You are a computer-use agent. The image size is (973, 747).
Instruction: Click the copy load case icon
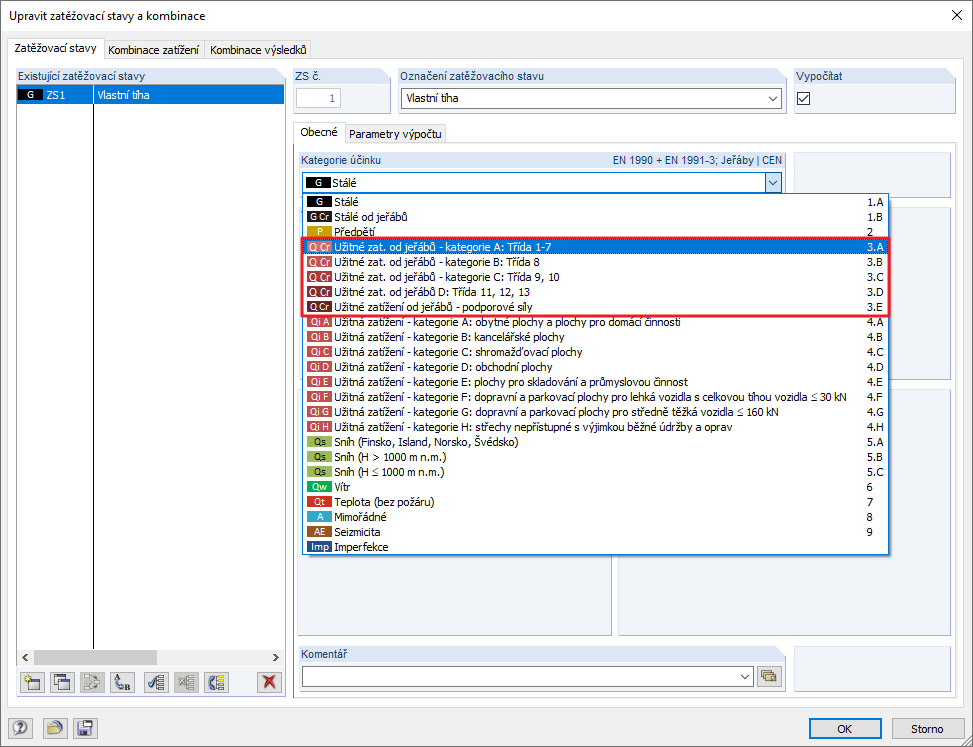tap(62, 682)
